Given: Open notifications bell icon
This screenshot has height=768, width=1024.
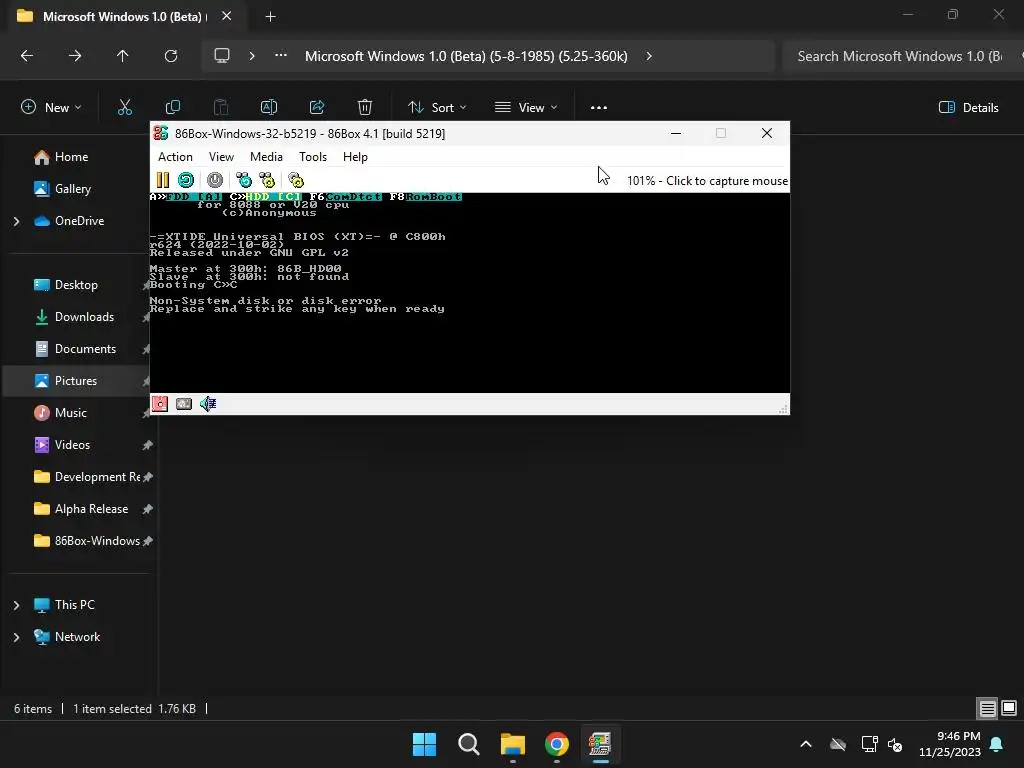Looking at the screenshot, I should [997, 744].
